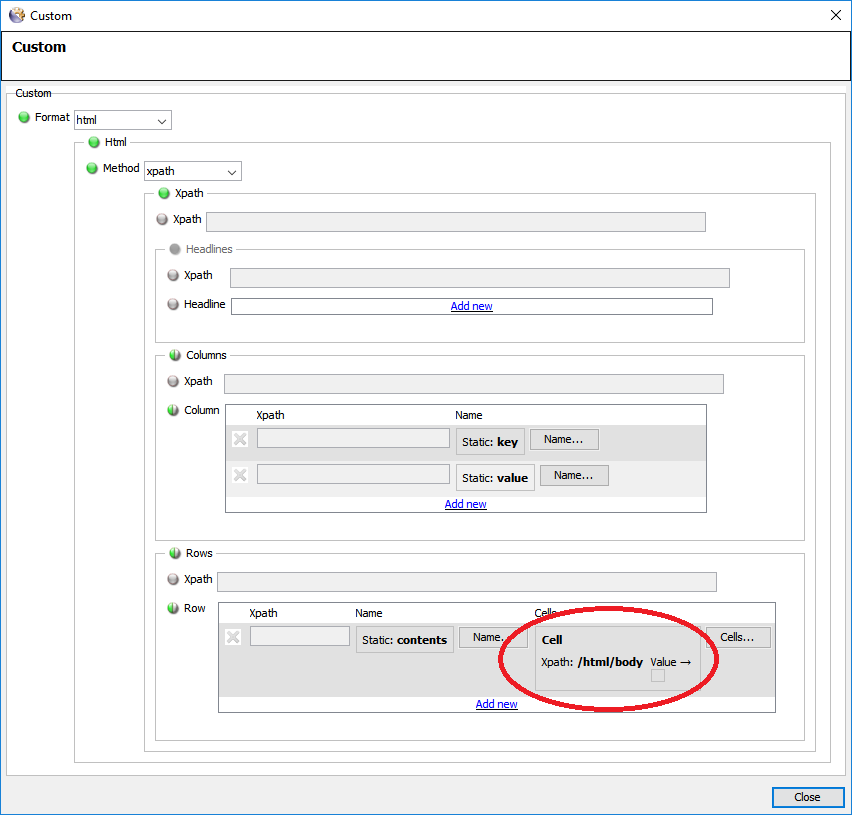
Task: Open the Format dropdown showing html
Action: pyautogui.click(x=123, y=120)
